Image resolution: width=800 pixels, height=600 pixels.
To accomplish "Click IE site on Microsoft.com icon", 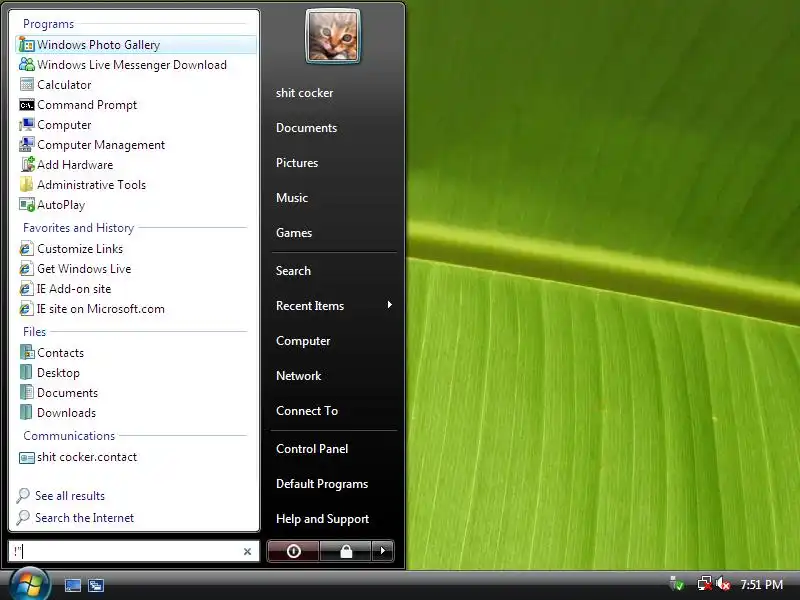I will [26, 309].
